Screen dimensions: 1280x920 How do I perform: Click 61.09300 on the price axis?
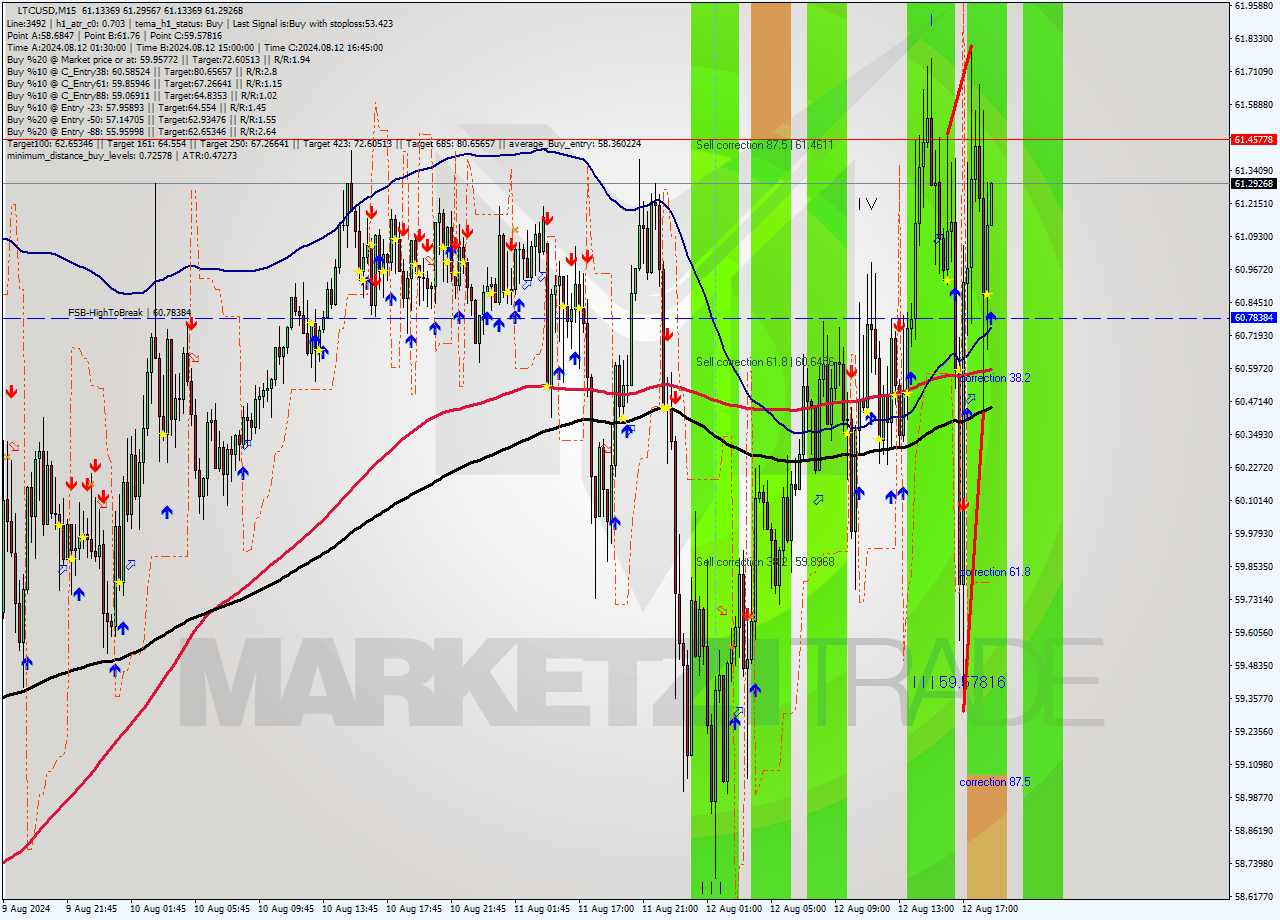[1254, 236]
